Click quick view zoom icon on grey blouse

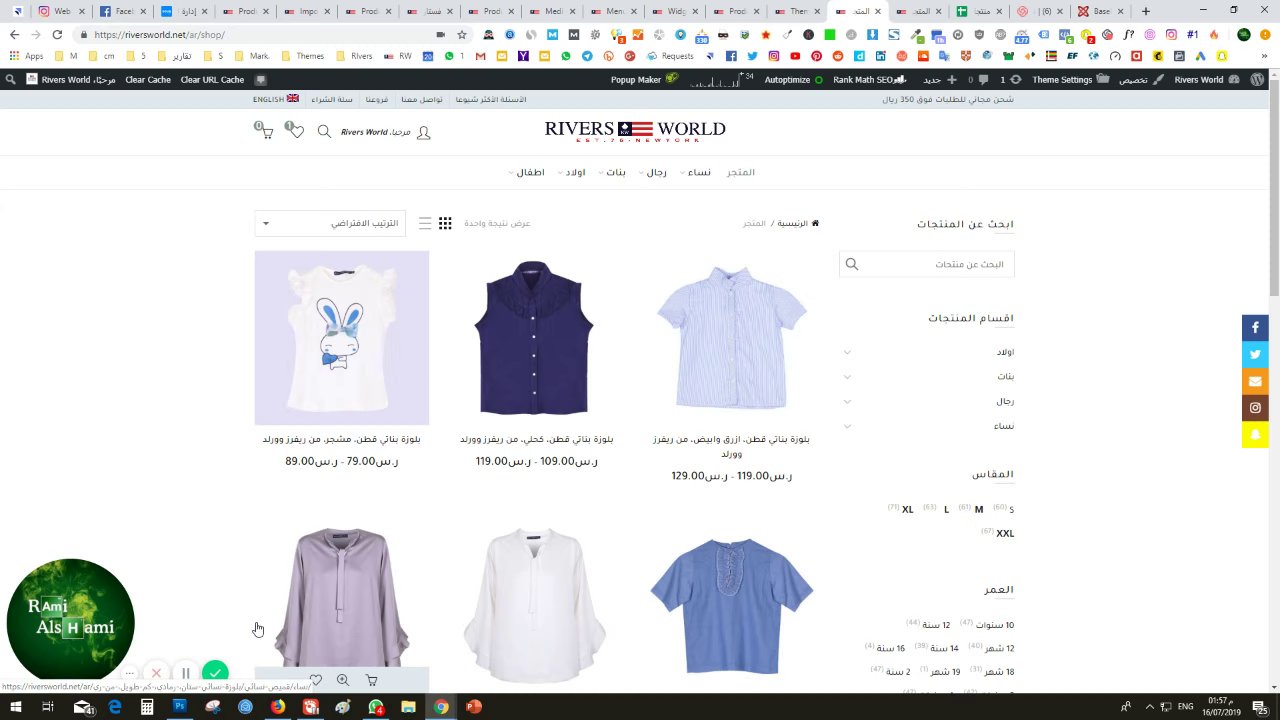343,680
